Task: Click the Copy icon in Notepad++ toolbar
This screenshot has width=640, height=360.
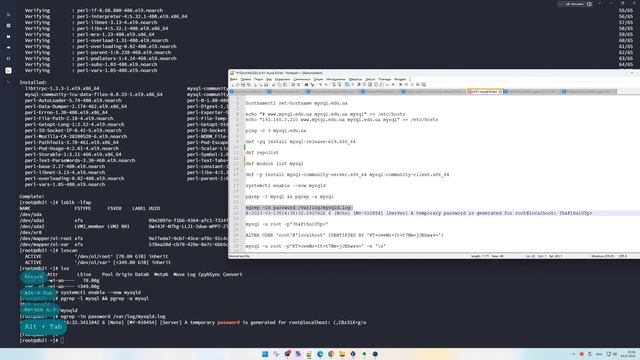Action: pos(280,84)
